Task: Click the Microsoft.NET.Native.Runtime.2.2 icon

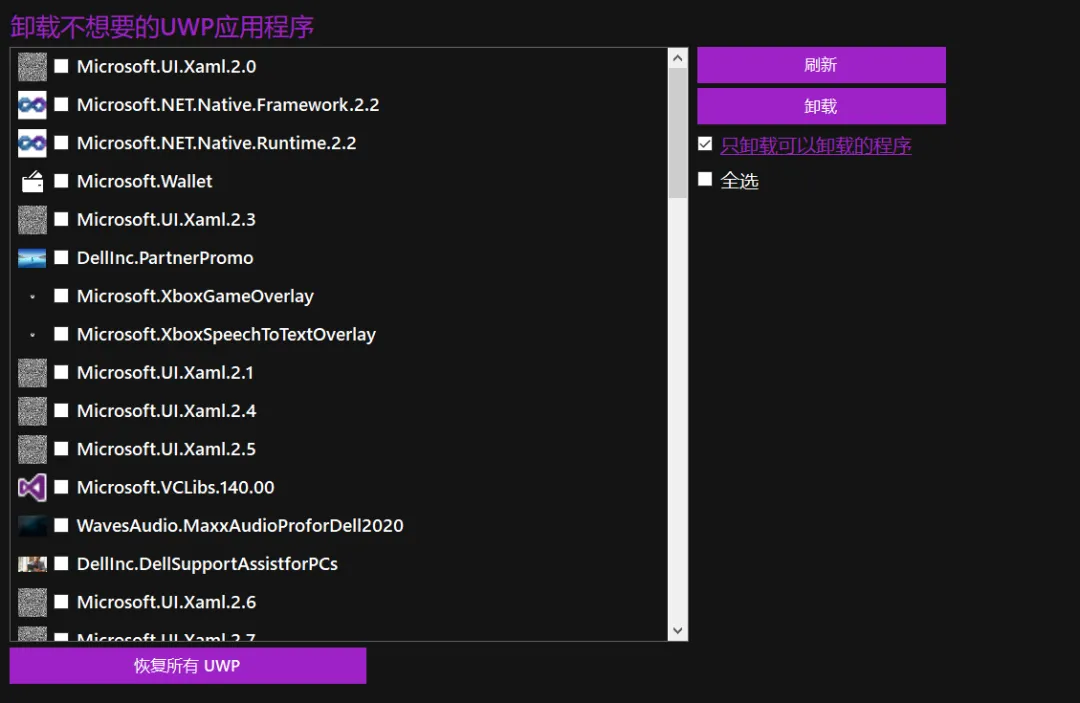Action: (32, 143)
